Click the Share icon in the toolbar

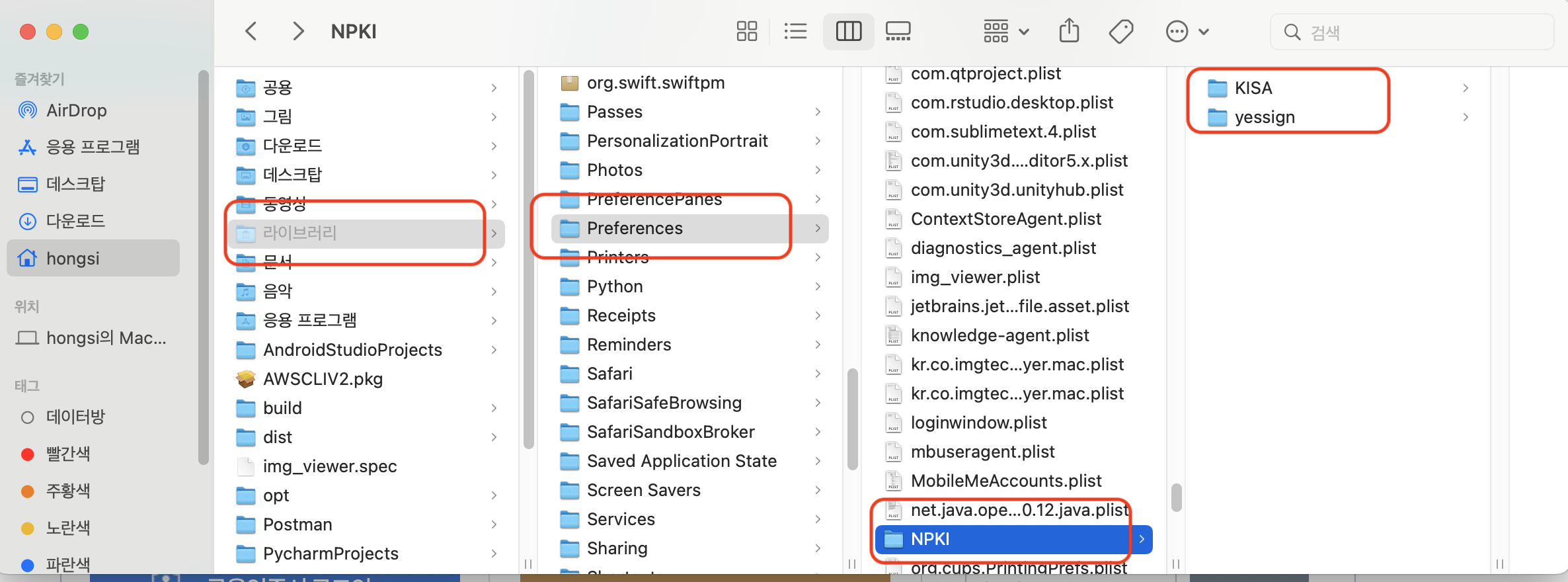[x=1069, y=31]
